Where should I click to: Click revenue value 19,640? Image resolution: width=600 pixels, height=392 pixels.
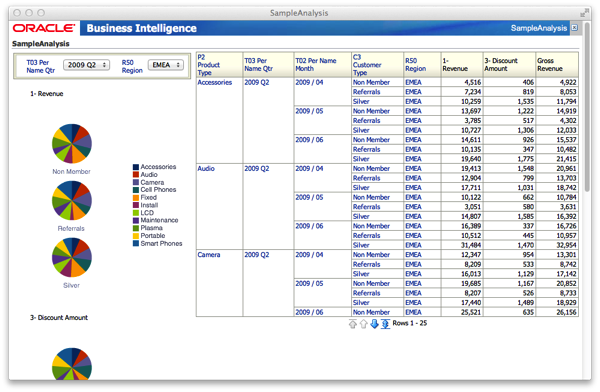click(x=471, y=159)
